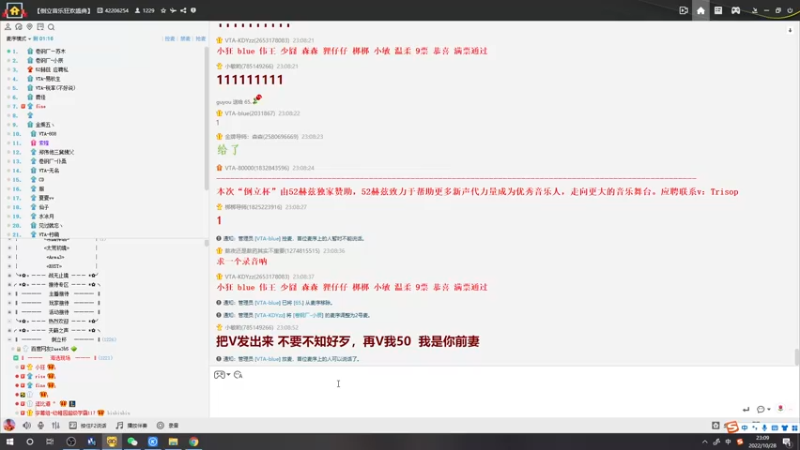800x450 pixels.
Task: Open the headset service icon in left toolbar
Action: click(19, 27)
